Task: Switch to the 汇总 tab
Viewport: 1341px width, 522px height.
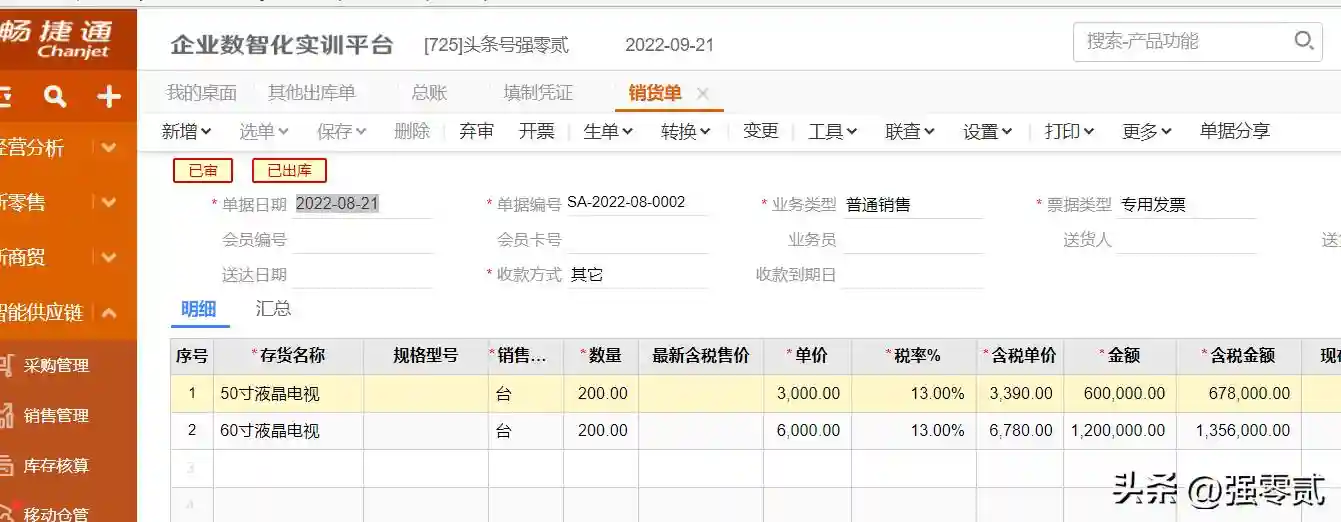Action: [273, 308]
